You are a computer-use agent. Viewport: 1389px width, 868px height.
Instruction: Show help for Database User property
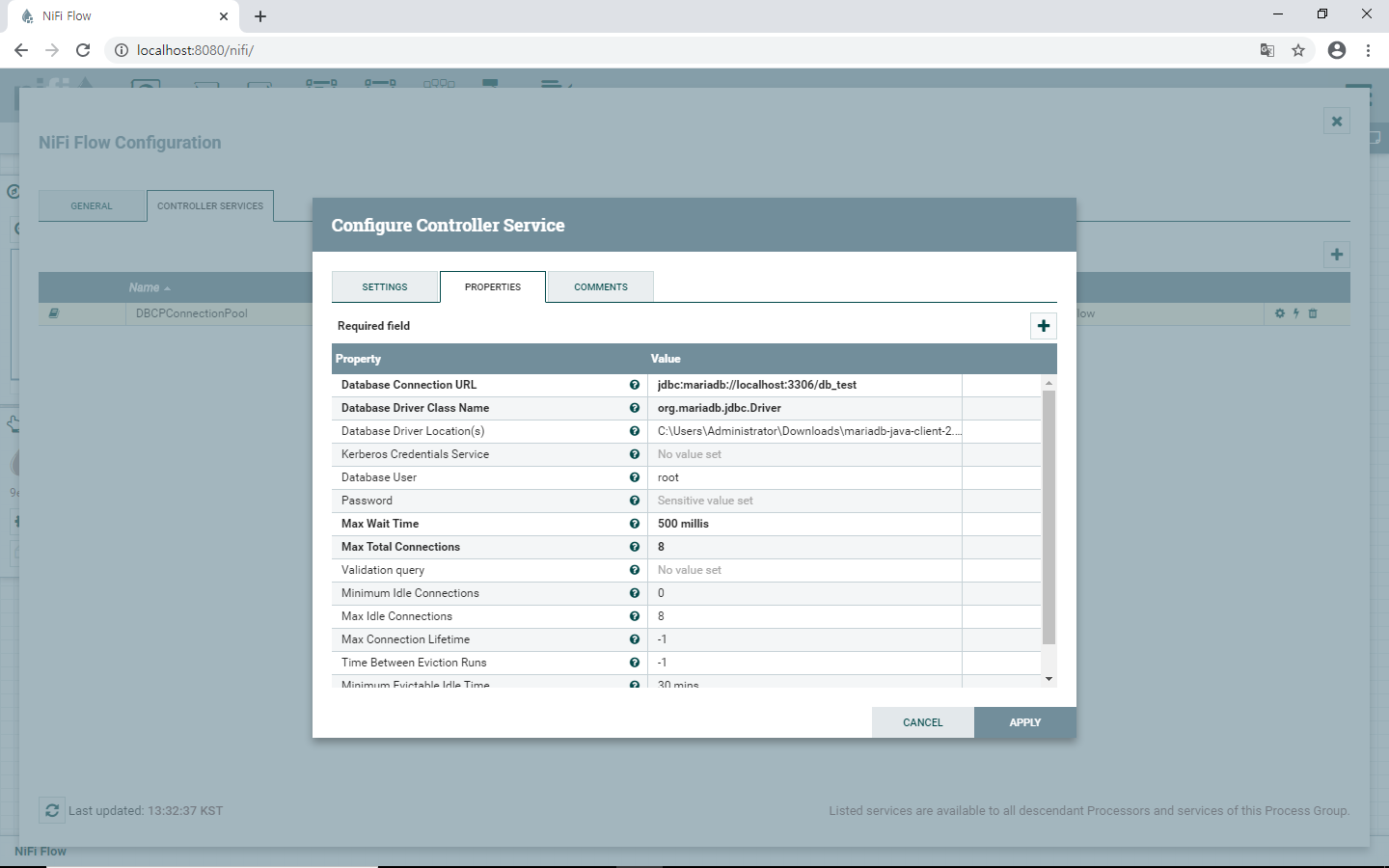635,477
